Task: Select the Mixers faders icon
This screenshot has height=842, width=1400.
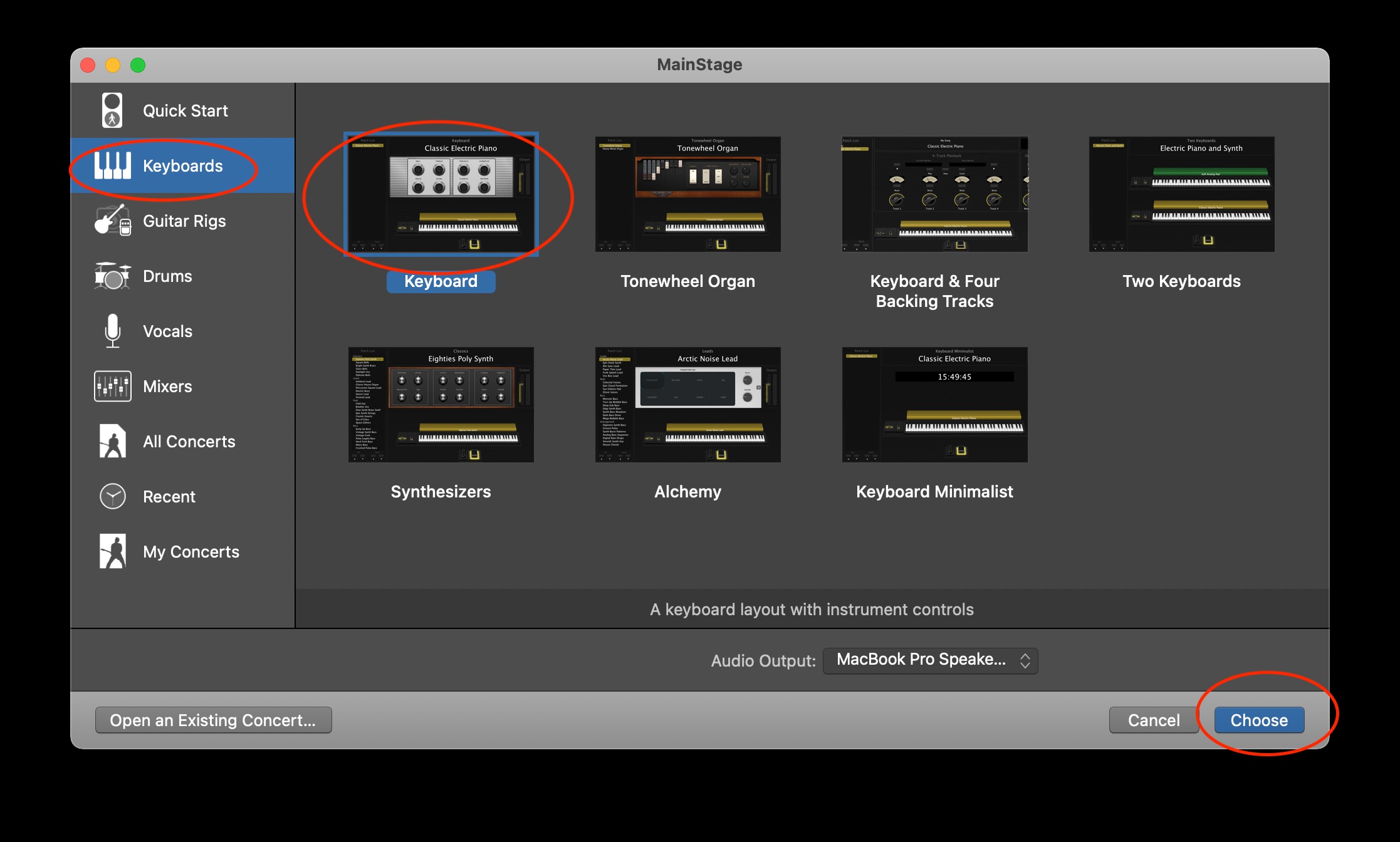Action: (x=113, y=386)
